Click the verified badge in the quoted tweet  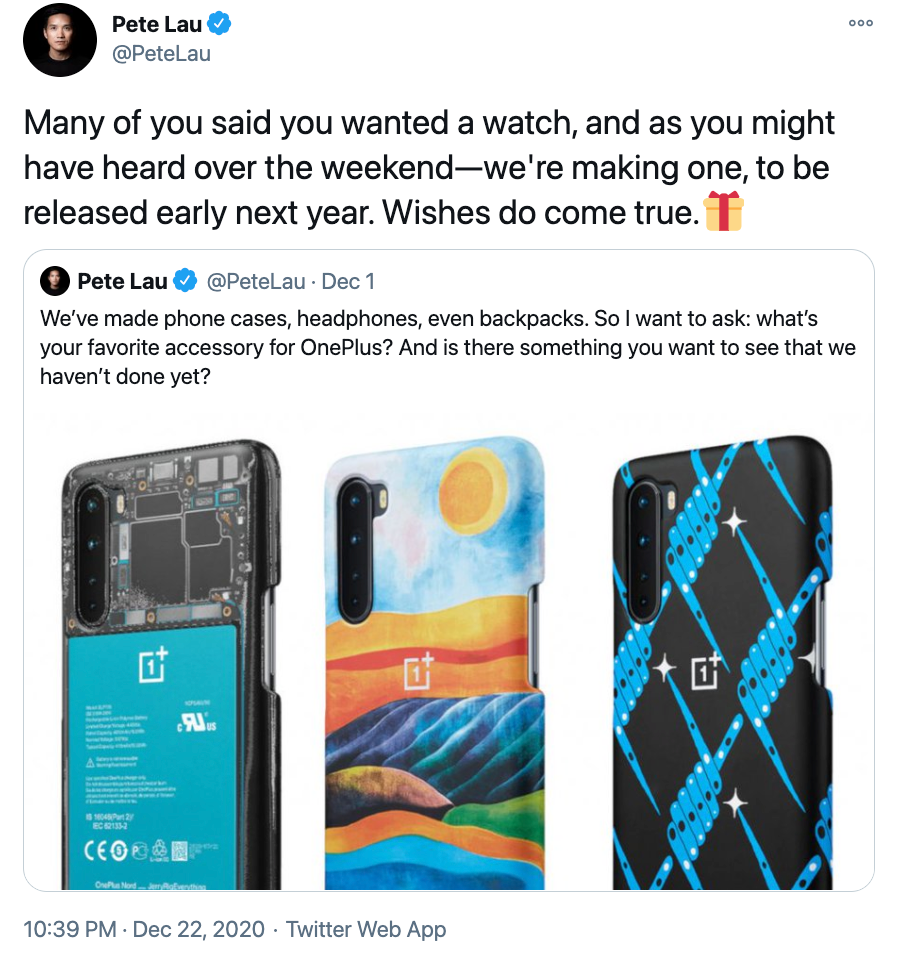[185, 281]
